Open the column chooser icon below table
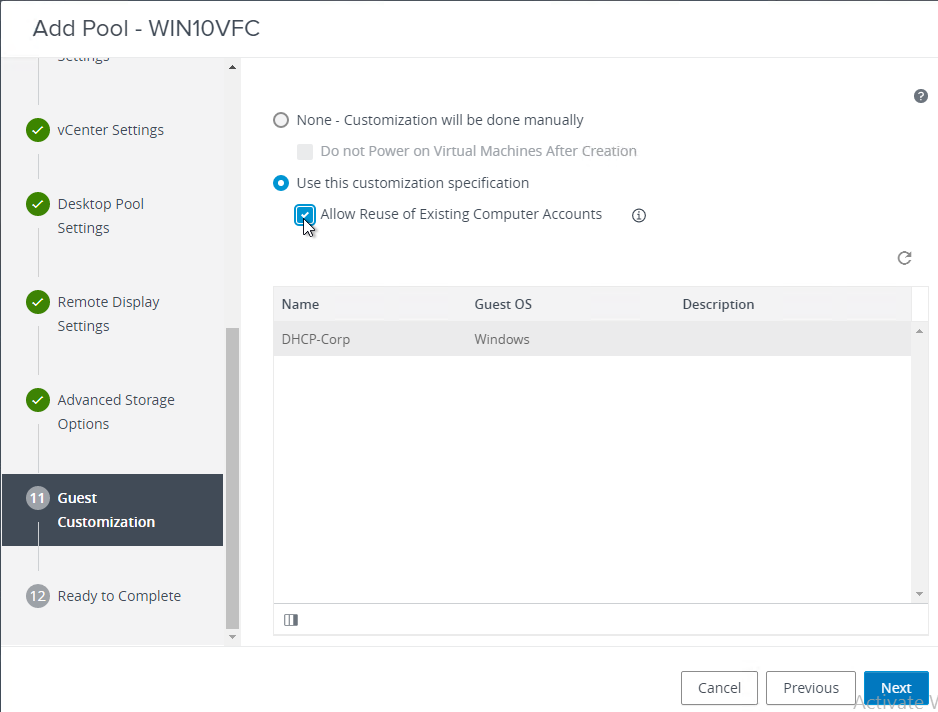This screenshot has width=938, height=712. [291, 620]
